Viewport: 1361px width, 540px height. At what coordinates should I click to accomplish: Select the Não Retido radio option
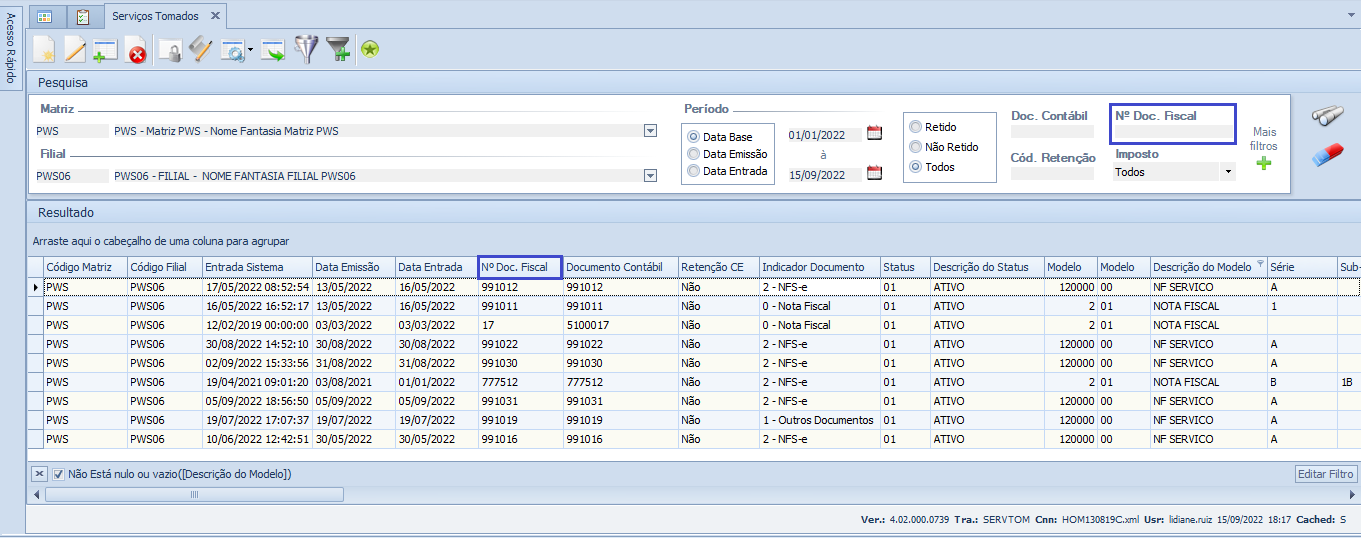point(915,147)
